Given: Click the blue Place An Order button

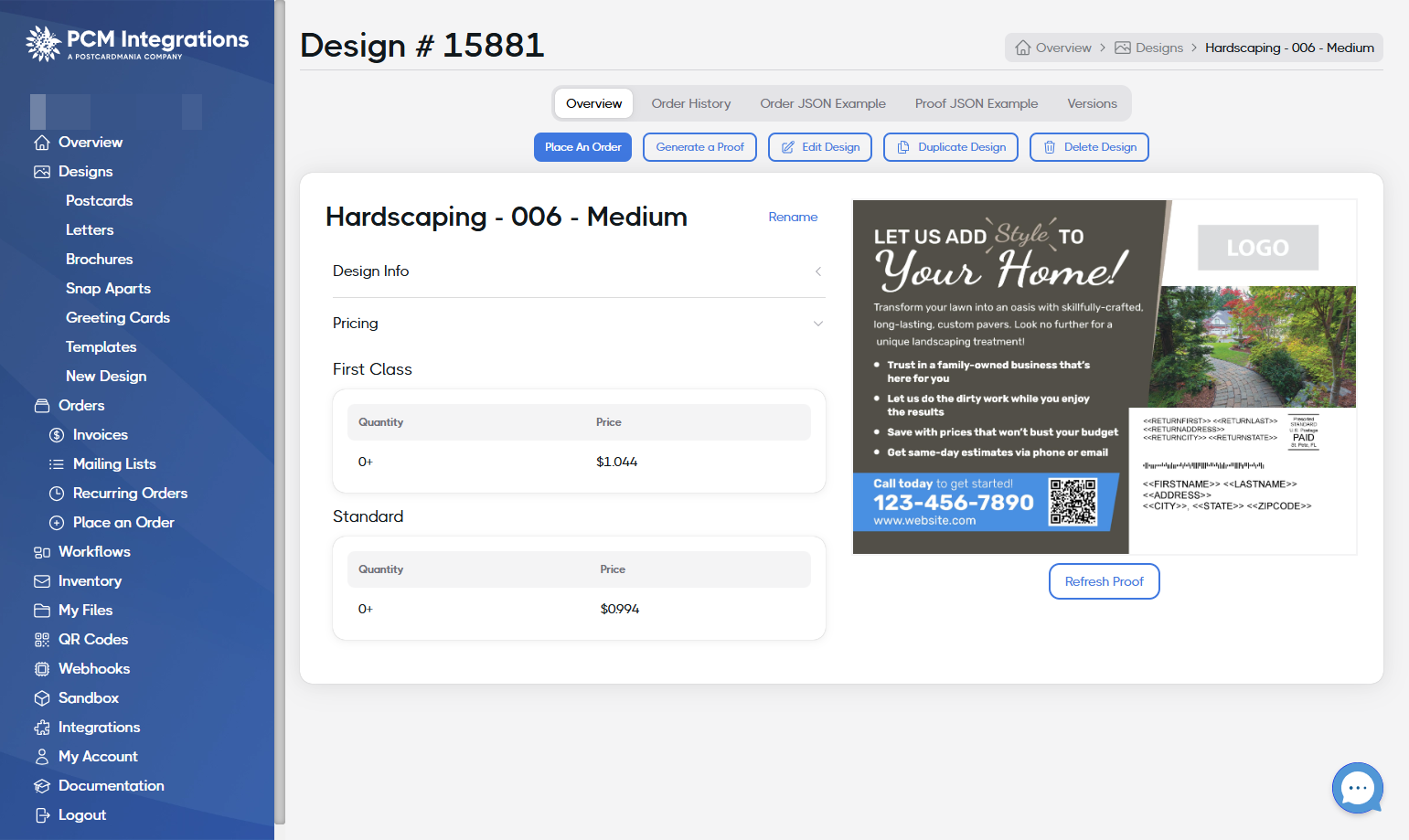Looking at the screenshot, I should 582,147.
